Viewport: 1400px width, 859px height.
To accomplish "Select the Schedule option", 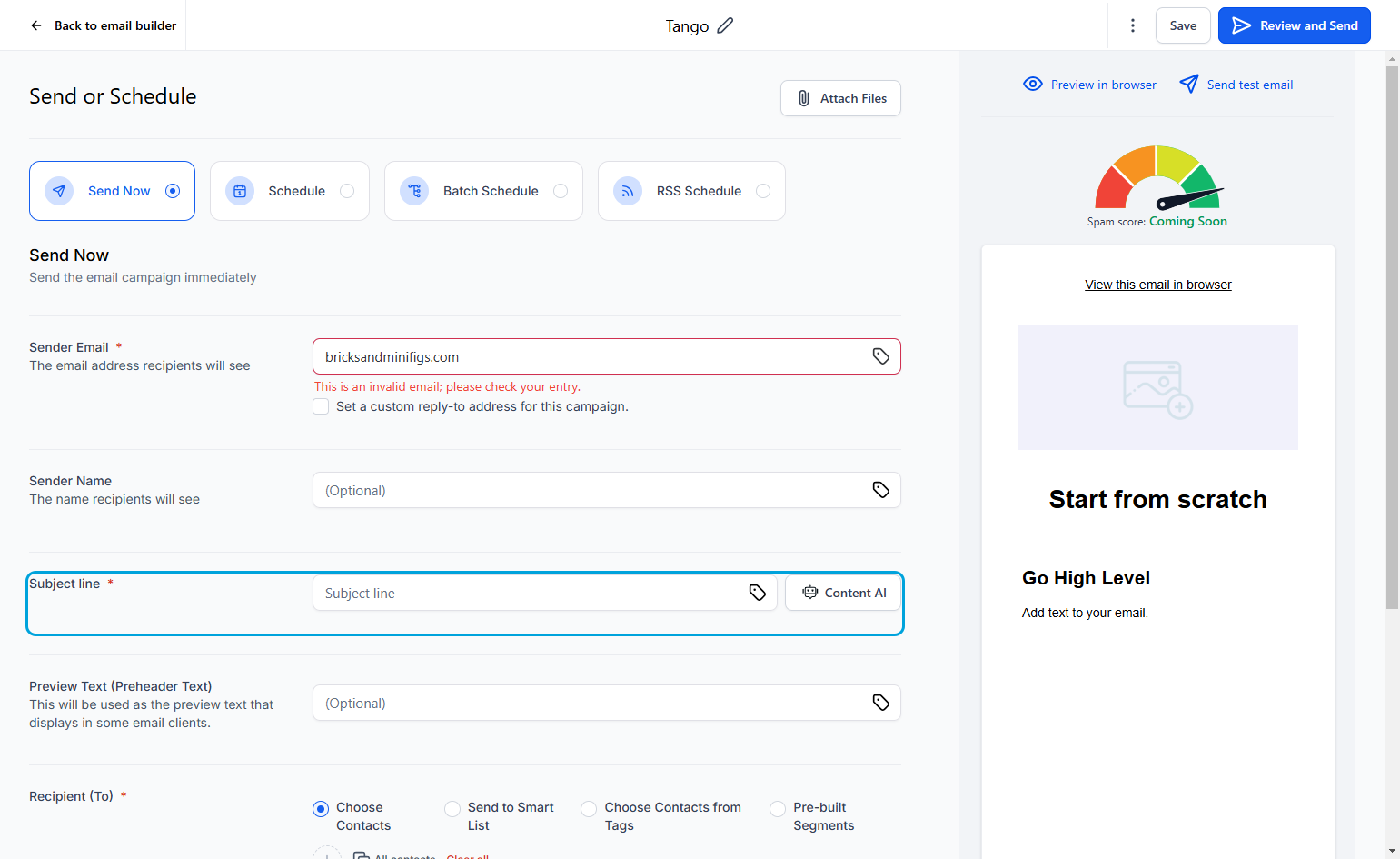I will click(x=289, y=191).
